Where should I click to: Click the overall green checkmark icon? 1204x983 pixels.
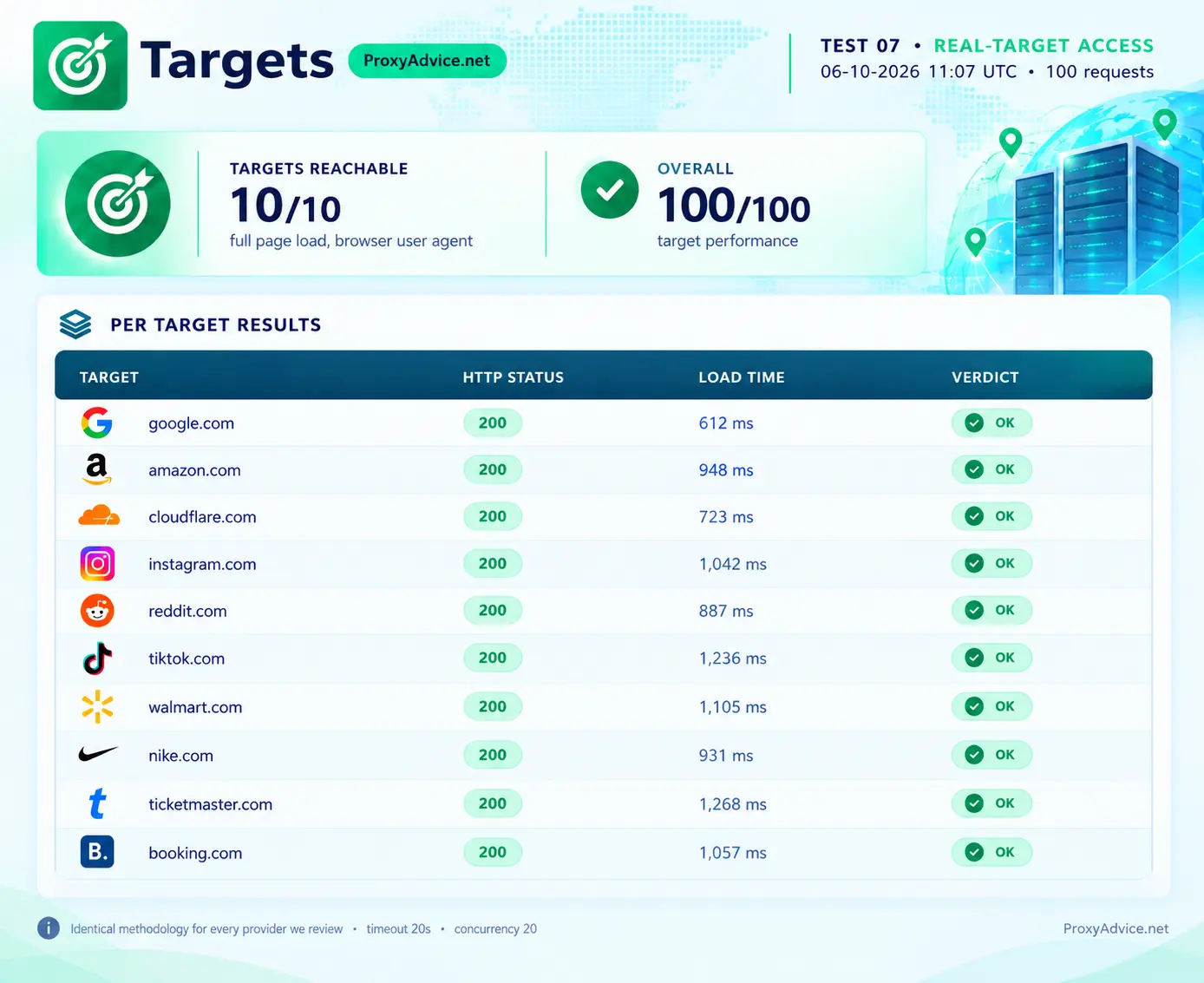pos(610,190)
